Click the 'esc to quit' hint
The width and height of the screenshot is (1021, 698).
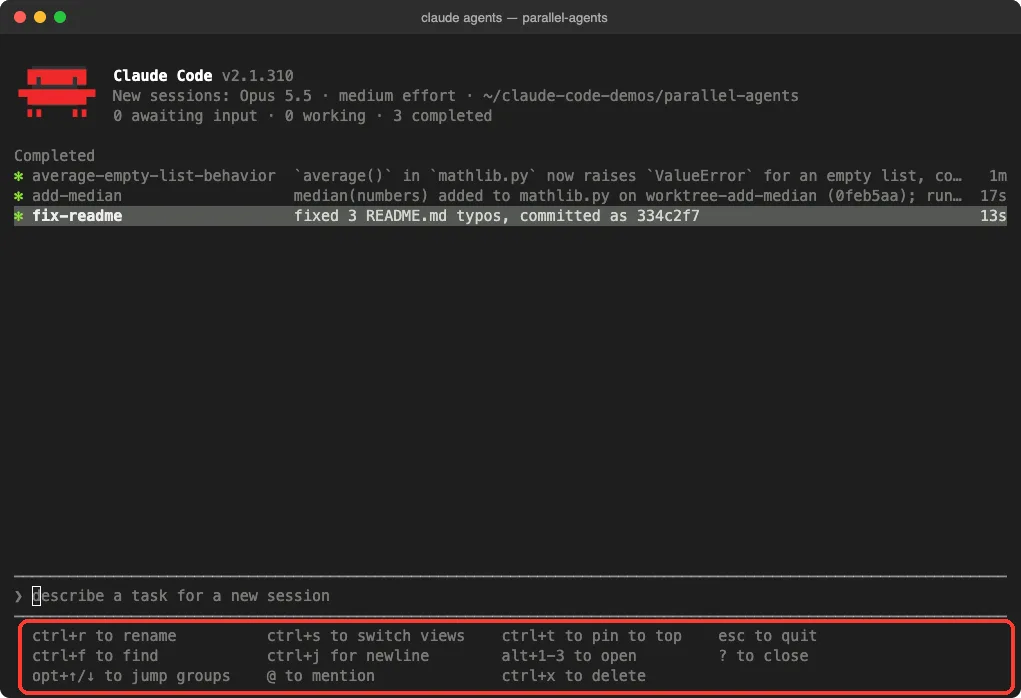pyautogui.click(x=768, y=635)
